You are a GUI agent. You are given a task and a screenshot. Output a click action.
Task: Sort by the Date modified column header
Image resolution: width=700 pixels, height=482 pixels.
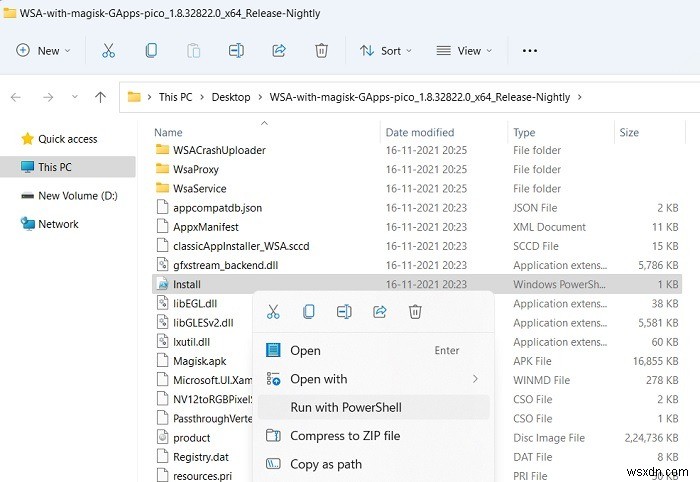420,132
